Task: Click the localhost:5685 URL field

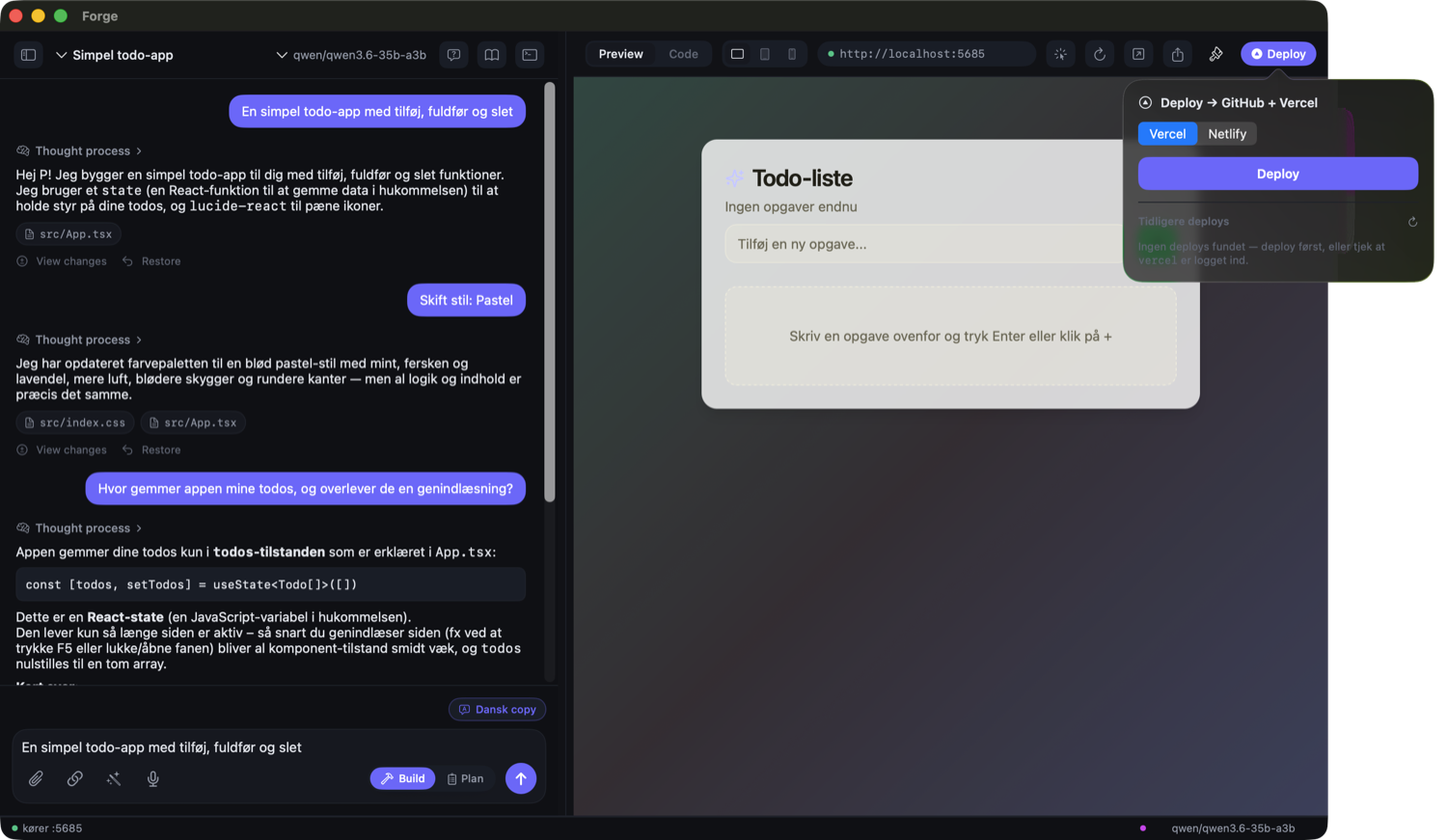Action: pyautogui.click(x=926, y=54)
